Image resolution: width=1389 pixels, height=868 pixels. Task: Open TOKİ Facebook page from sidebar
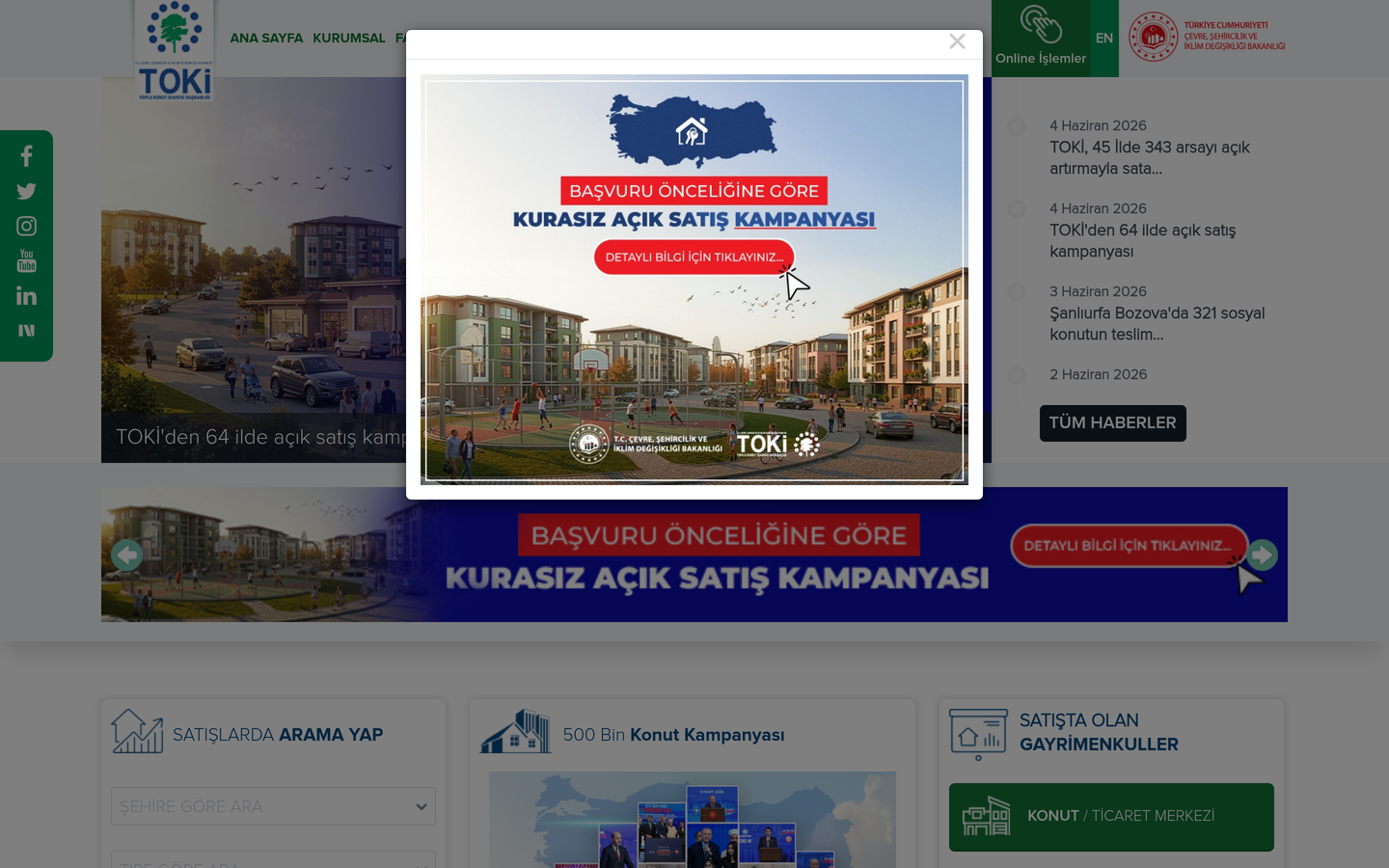[x=26, y=156]
